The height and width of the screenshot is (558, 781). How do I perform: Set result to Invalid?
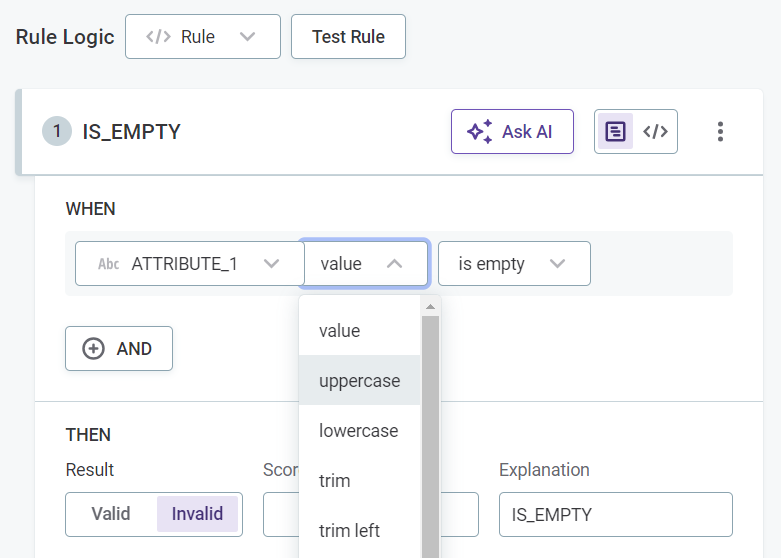pos(197,514)
